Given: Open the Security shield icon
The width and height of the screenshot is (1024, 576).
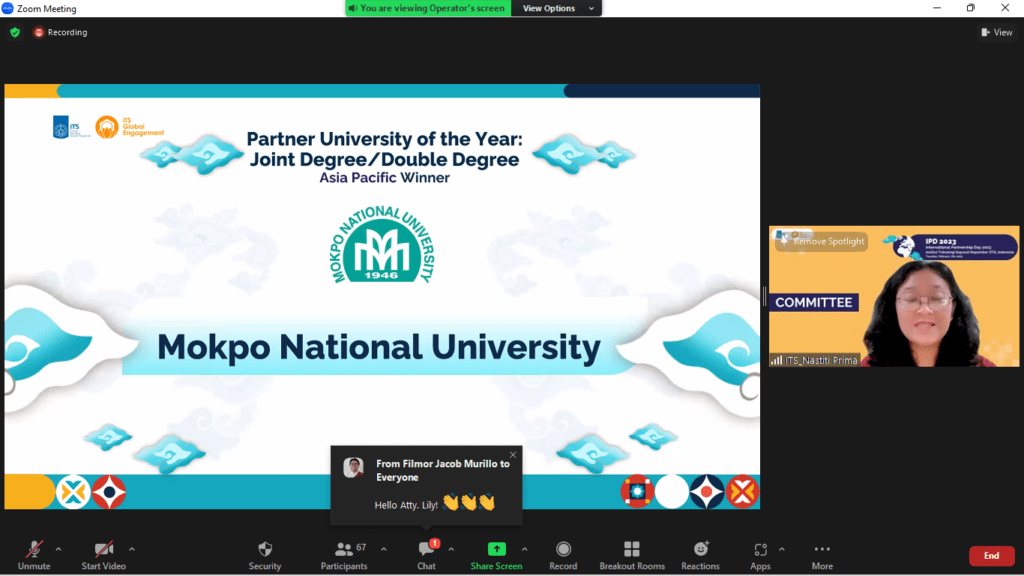Looking at the screenshot, I should tap(265, 549).
